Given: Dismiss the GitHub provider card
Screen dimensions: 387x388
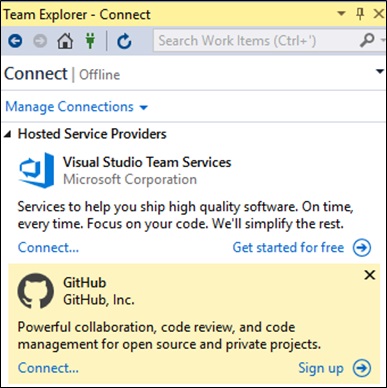Looking at the screenshot, I should click(370, 275).
